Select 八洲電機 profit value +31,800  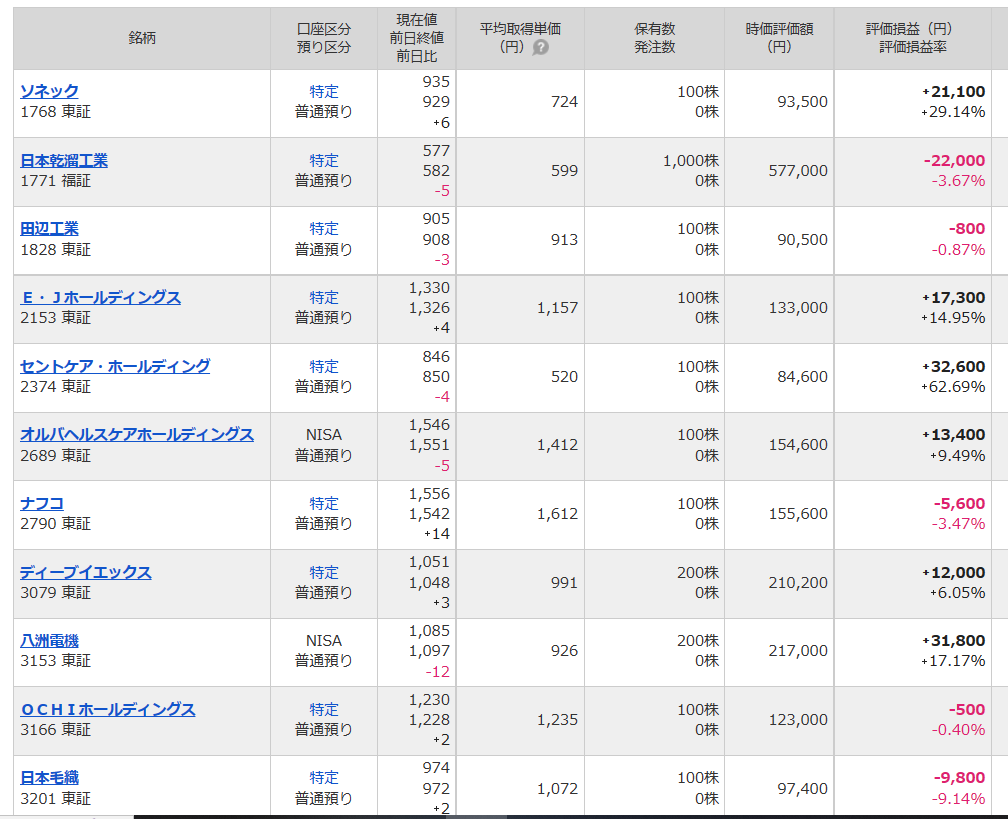(x=953, y=641)
